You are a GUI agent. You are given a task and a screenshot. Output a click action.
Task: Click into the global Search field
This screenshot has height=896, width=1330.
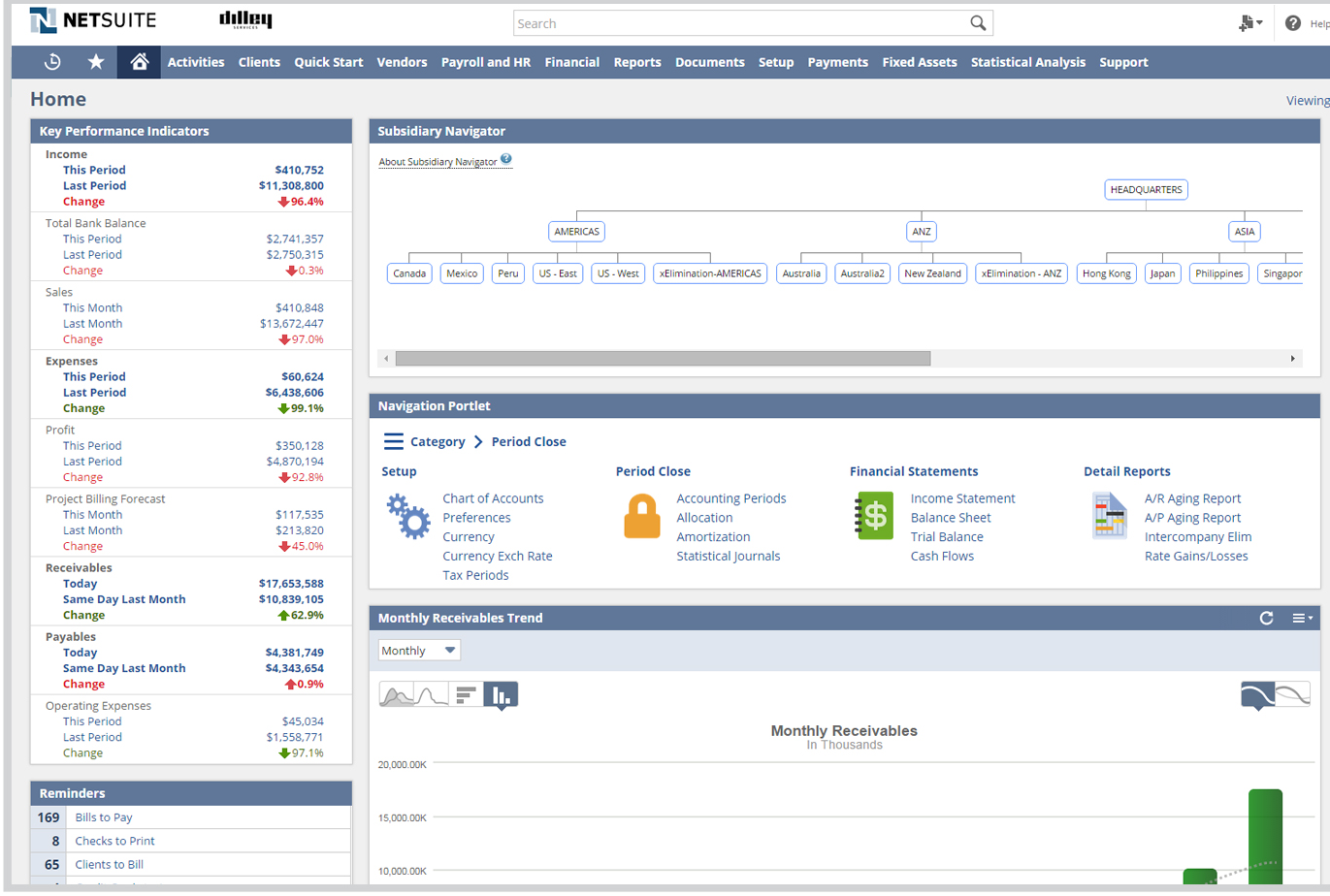point(741,23)
